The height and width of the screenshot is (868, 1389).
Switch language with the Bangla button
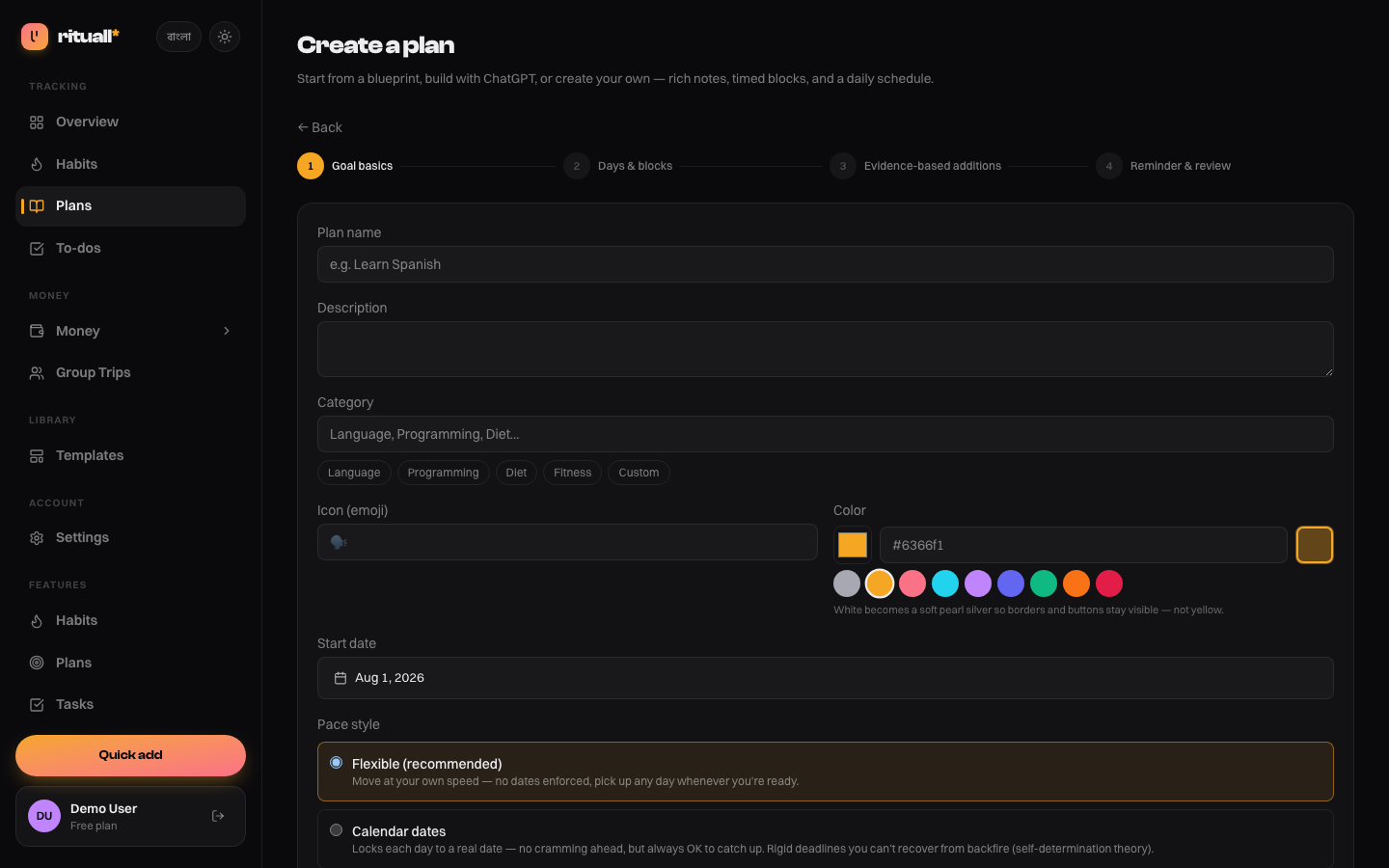[178, 37]
